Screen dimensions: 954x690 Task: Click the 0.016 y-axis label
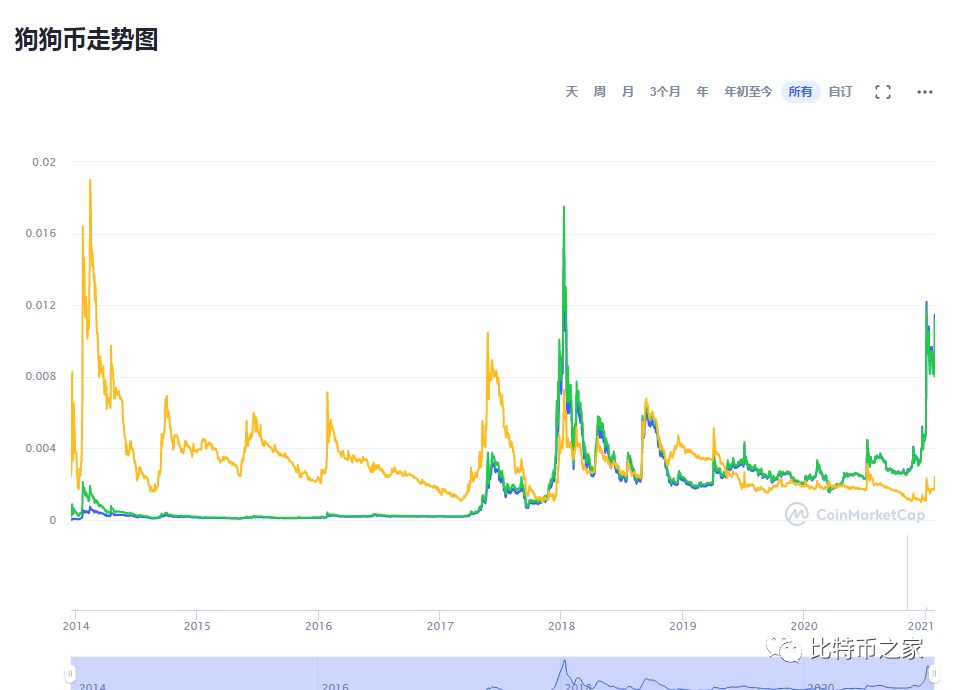[41, 234]
